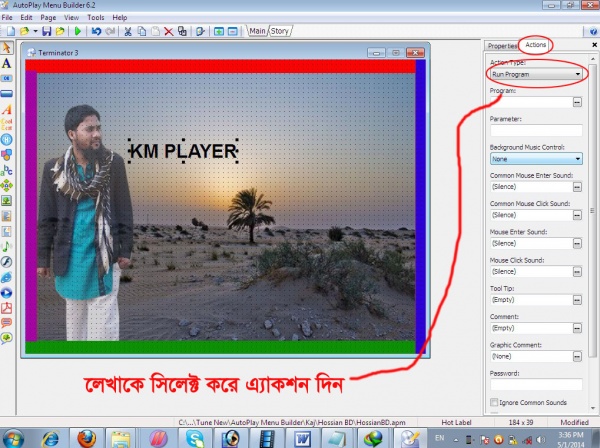Select the KM PLAYER label on canvas
The image size is (600, 448).
[183, 151]
